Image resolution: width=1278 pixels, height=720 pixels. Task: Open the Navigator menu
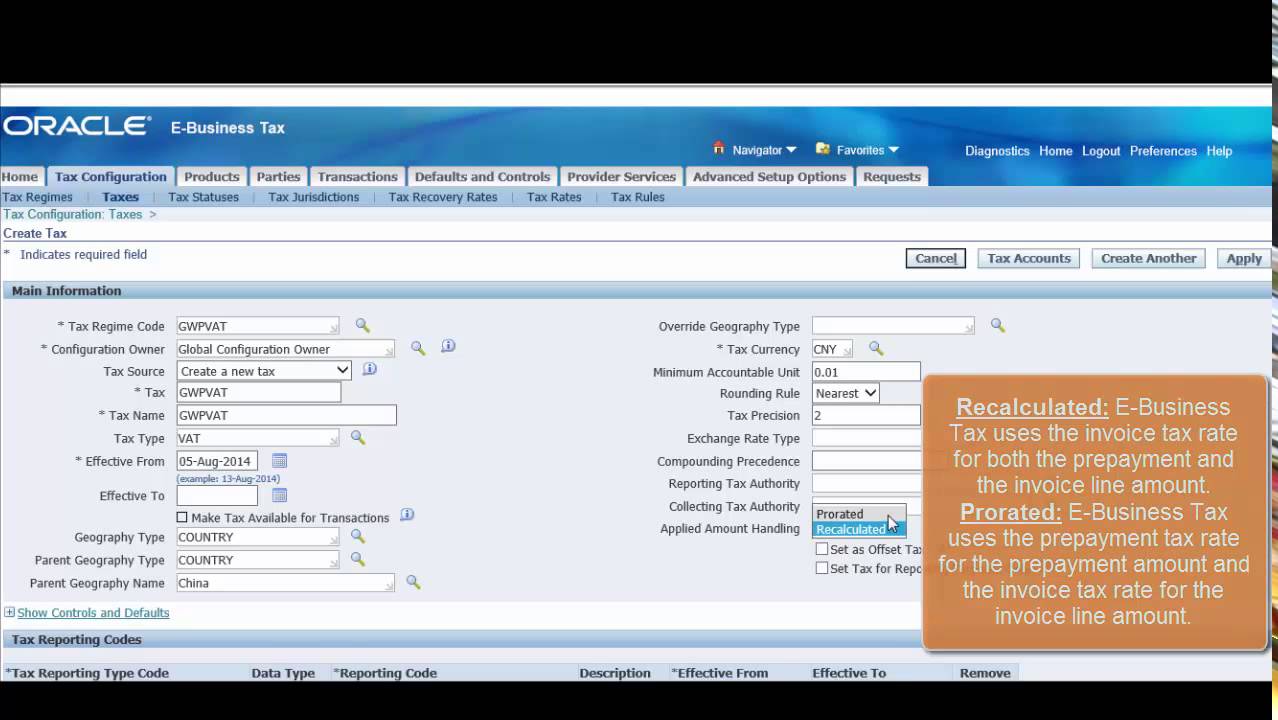pos(764,150)
